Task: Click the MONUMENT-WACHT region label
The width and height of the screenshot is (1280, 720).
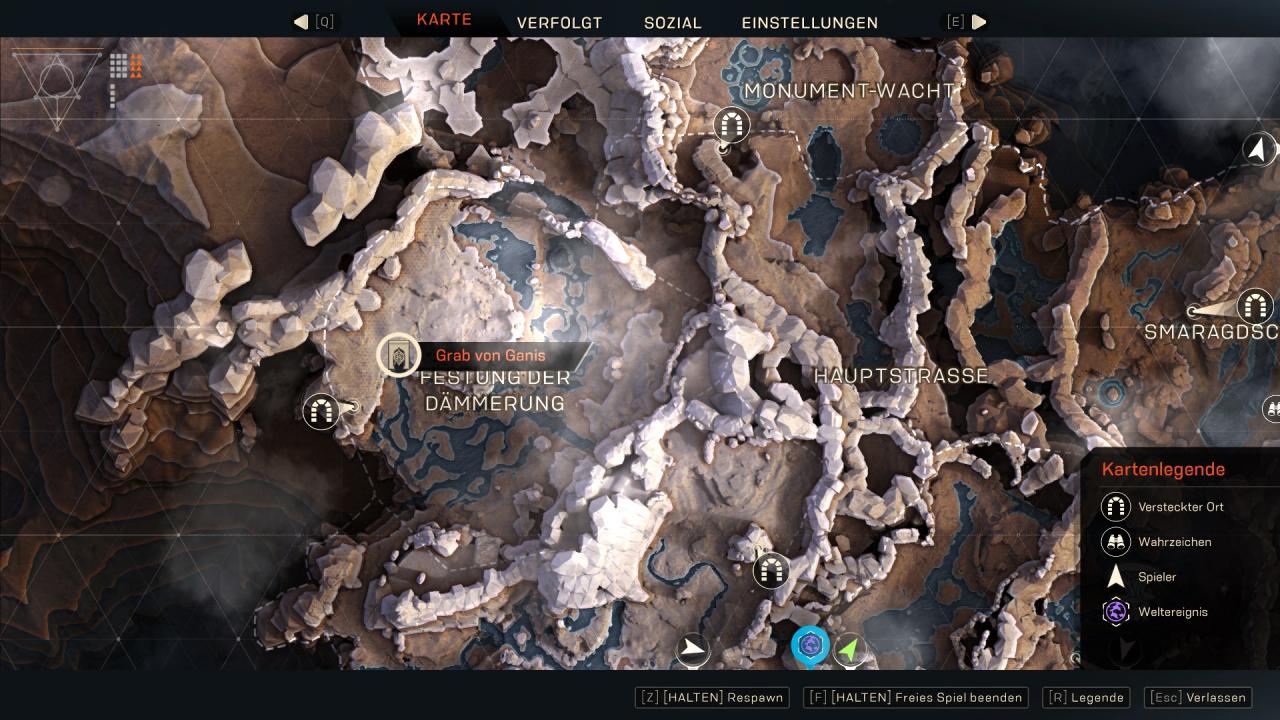Action: pos(849,91)
